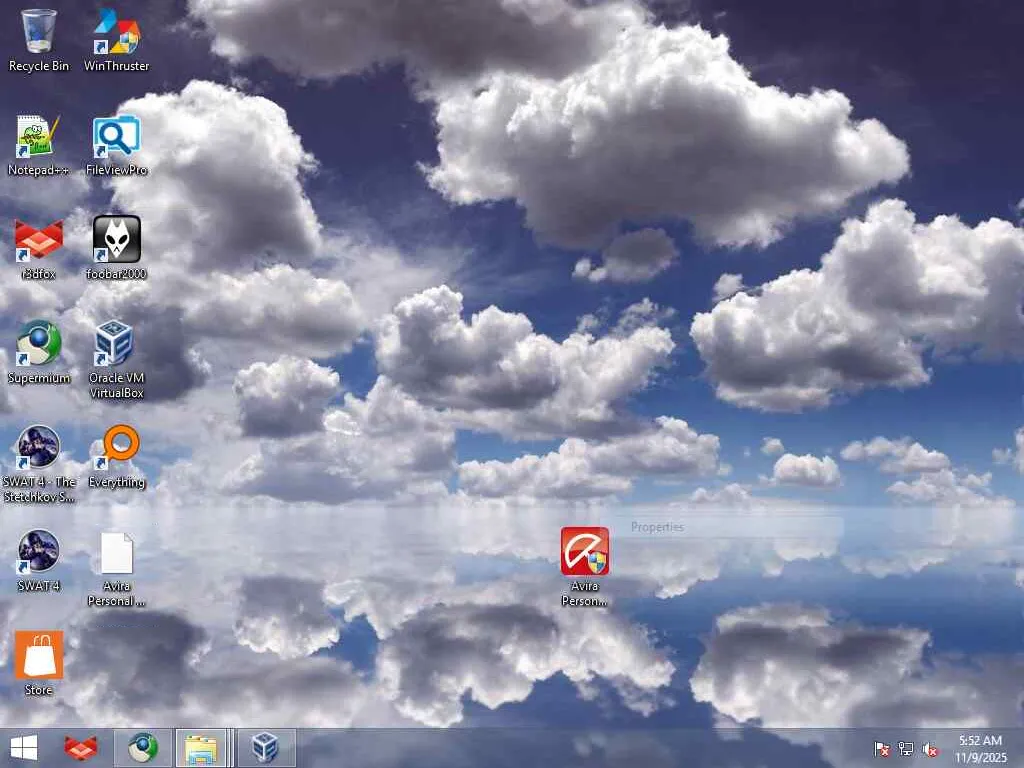Open the Store tile on the desktop
This screenshot has height=768, width=1024.
[39, 663]
